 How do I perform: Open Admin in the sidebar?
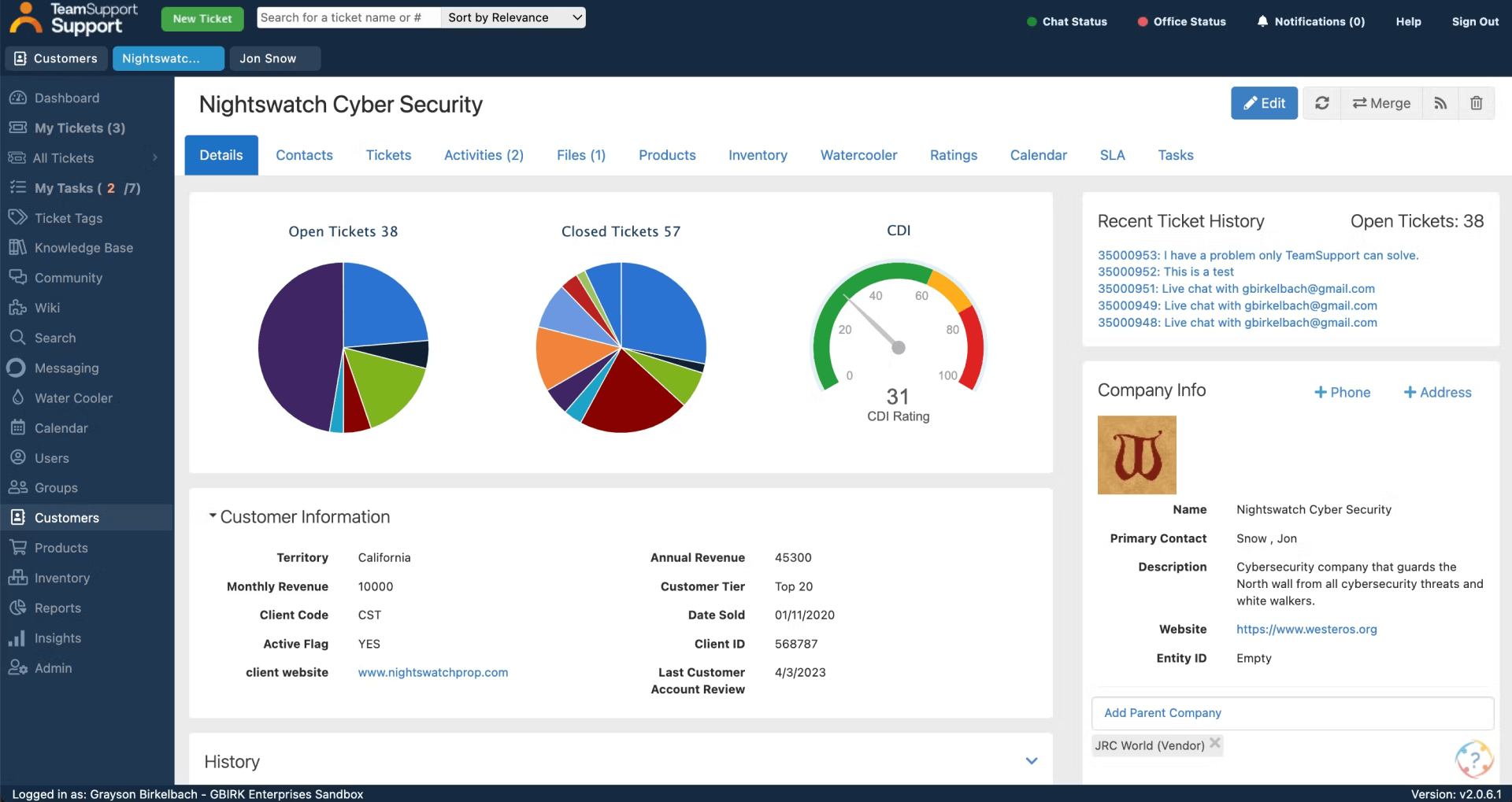point(54,668)
